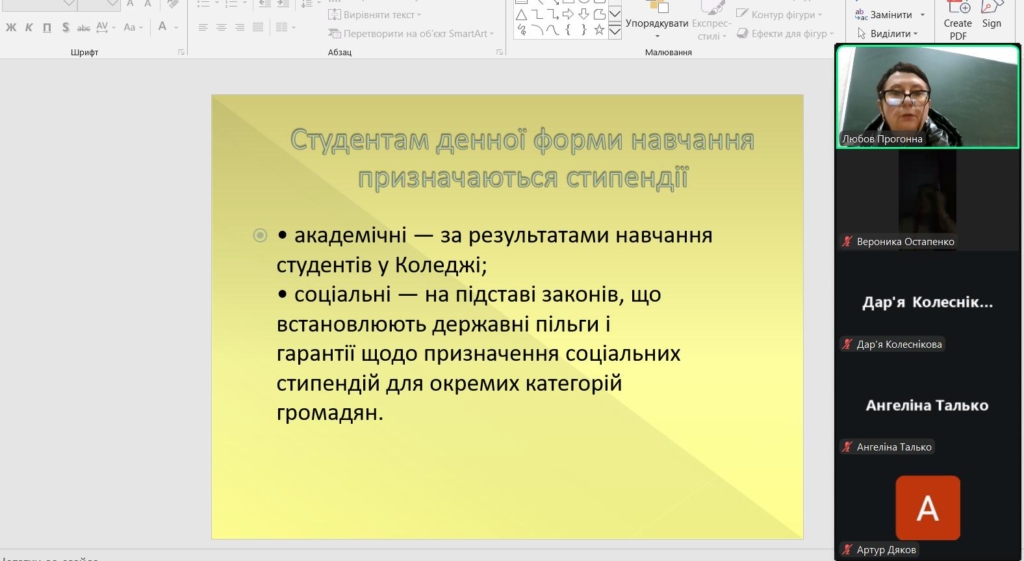Center-align the paragraph text
Viewport: 1024px width, 561px height.
tap(222, 27)
